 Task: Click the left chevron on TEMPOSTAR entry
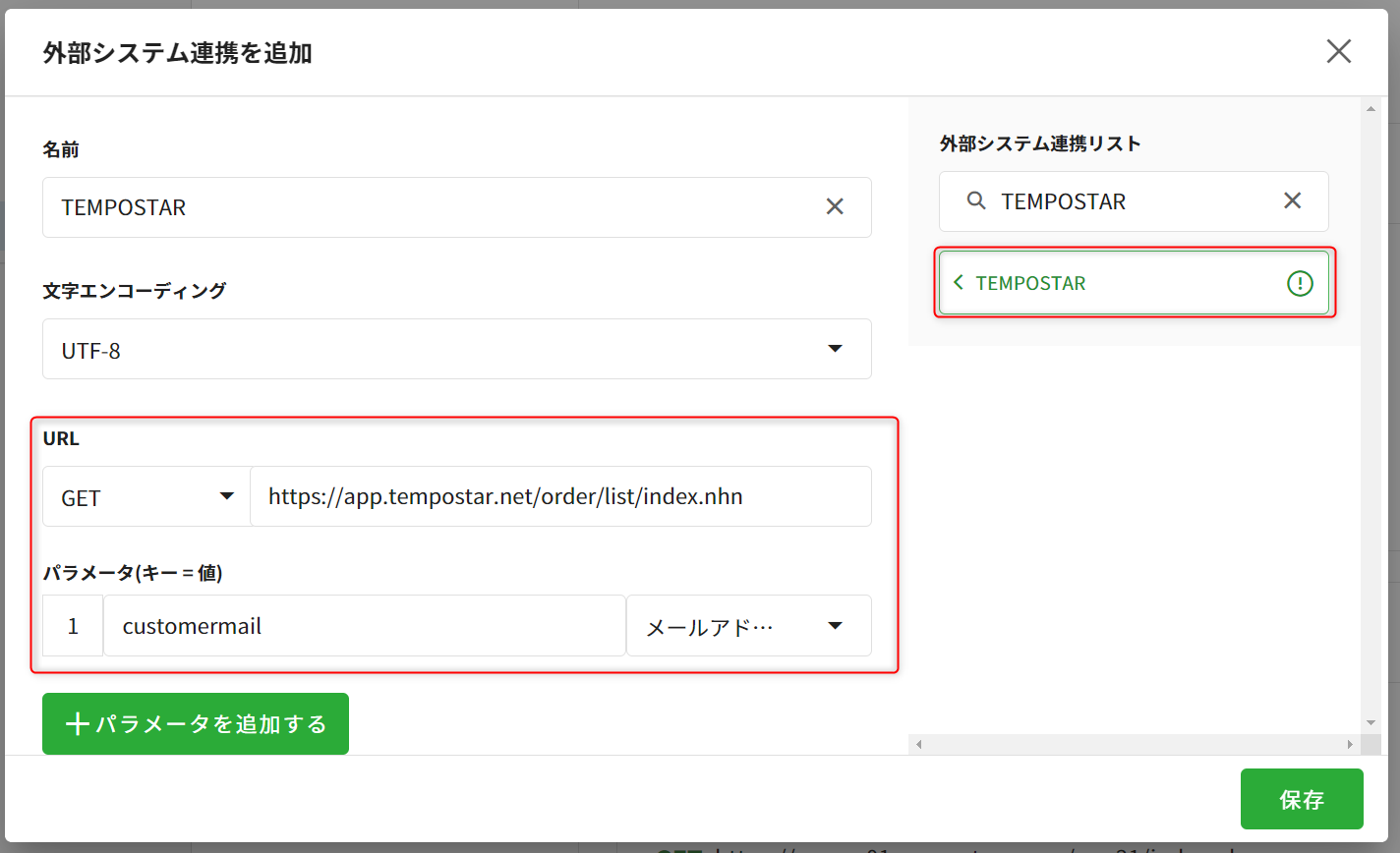(x=959, y=283)
